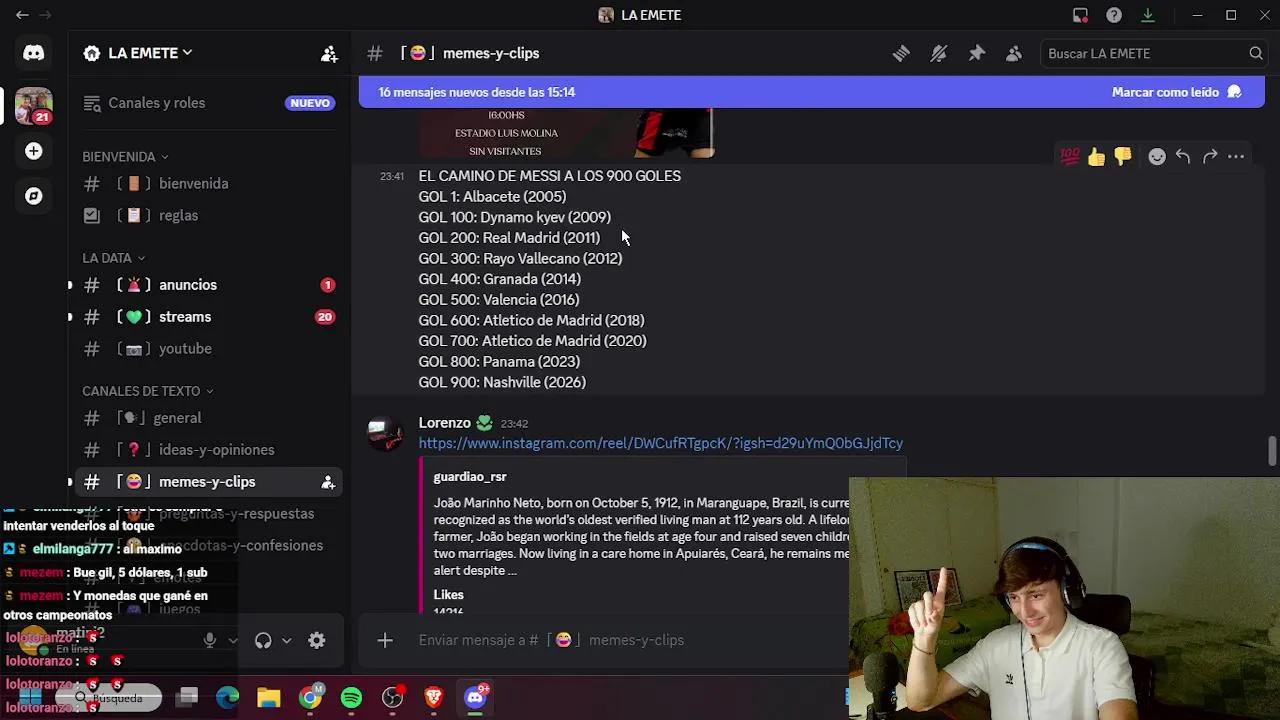Screen dimensions: 1280x720
Task: Open the anuncios channel
Action: point(208,285)
